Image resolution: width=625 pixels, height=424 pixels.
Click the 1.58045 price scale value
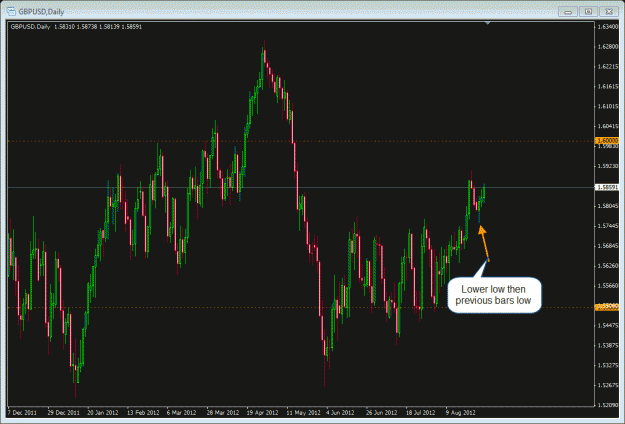click(608, 206)
